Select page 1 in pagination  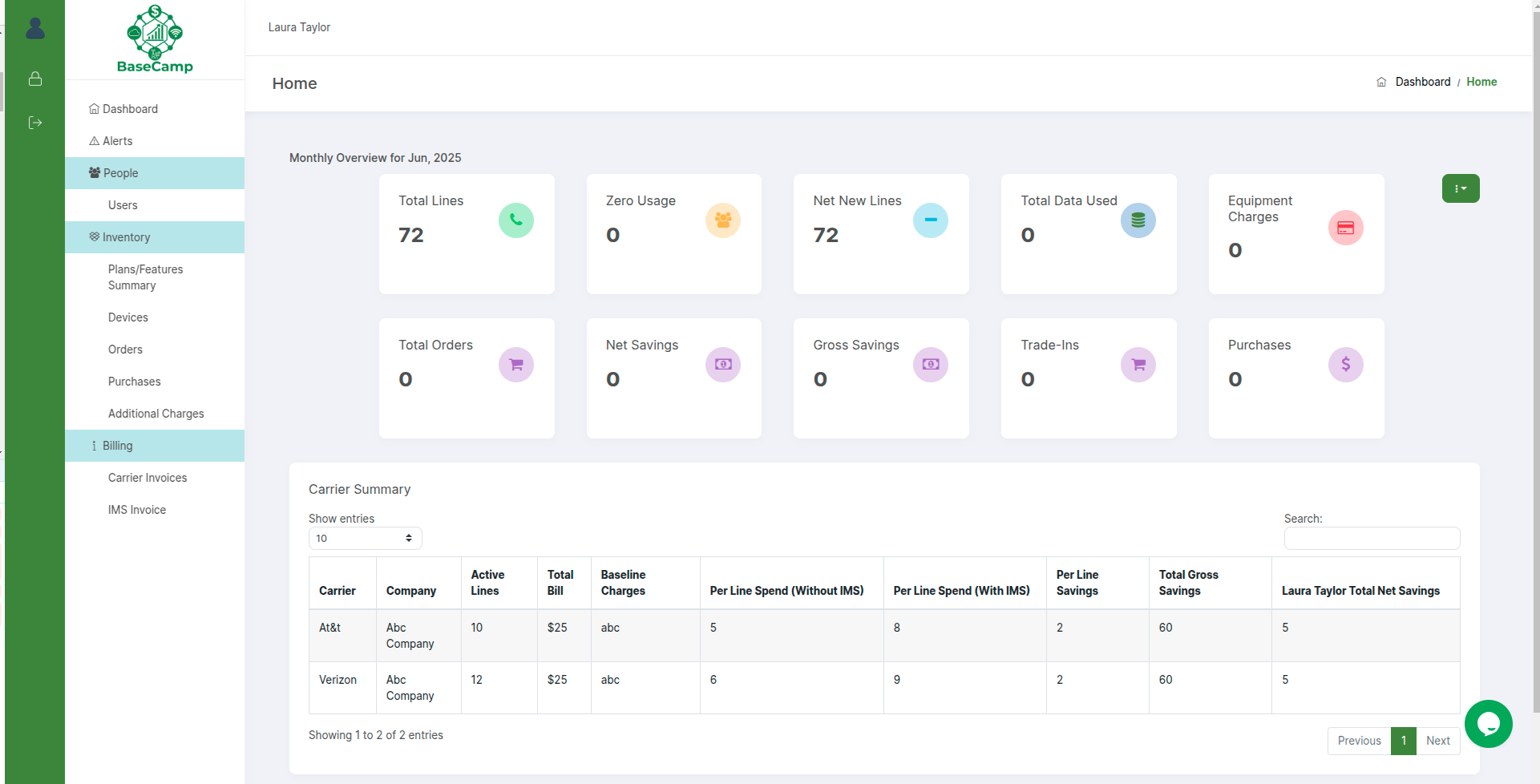click(x=1404, y=741)
